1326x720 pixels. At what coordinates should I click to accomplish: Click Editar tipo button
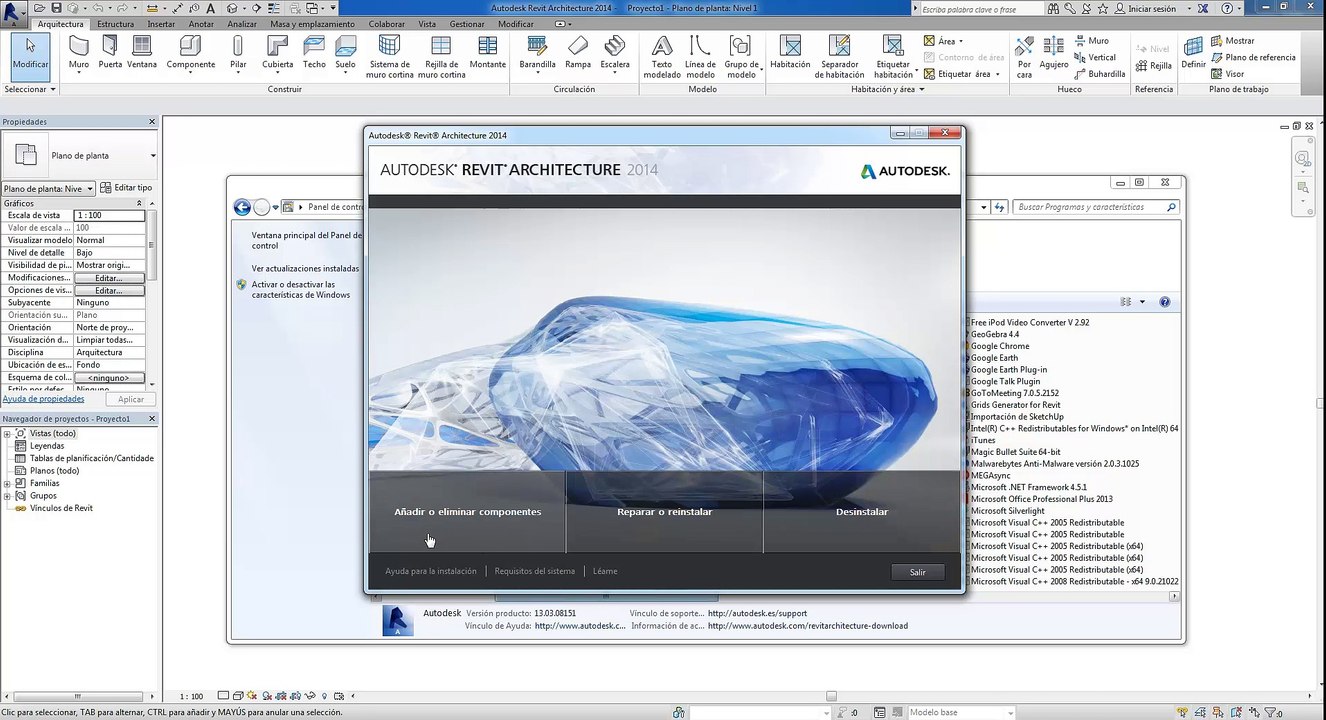[127, 188]
